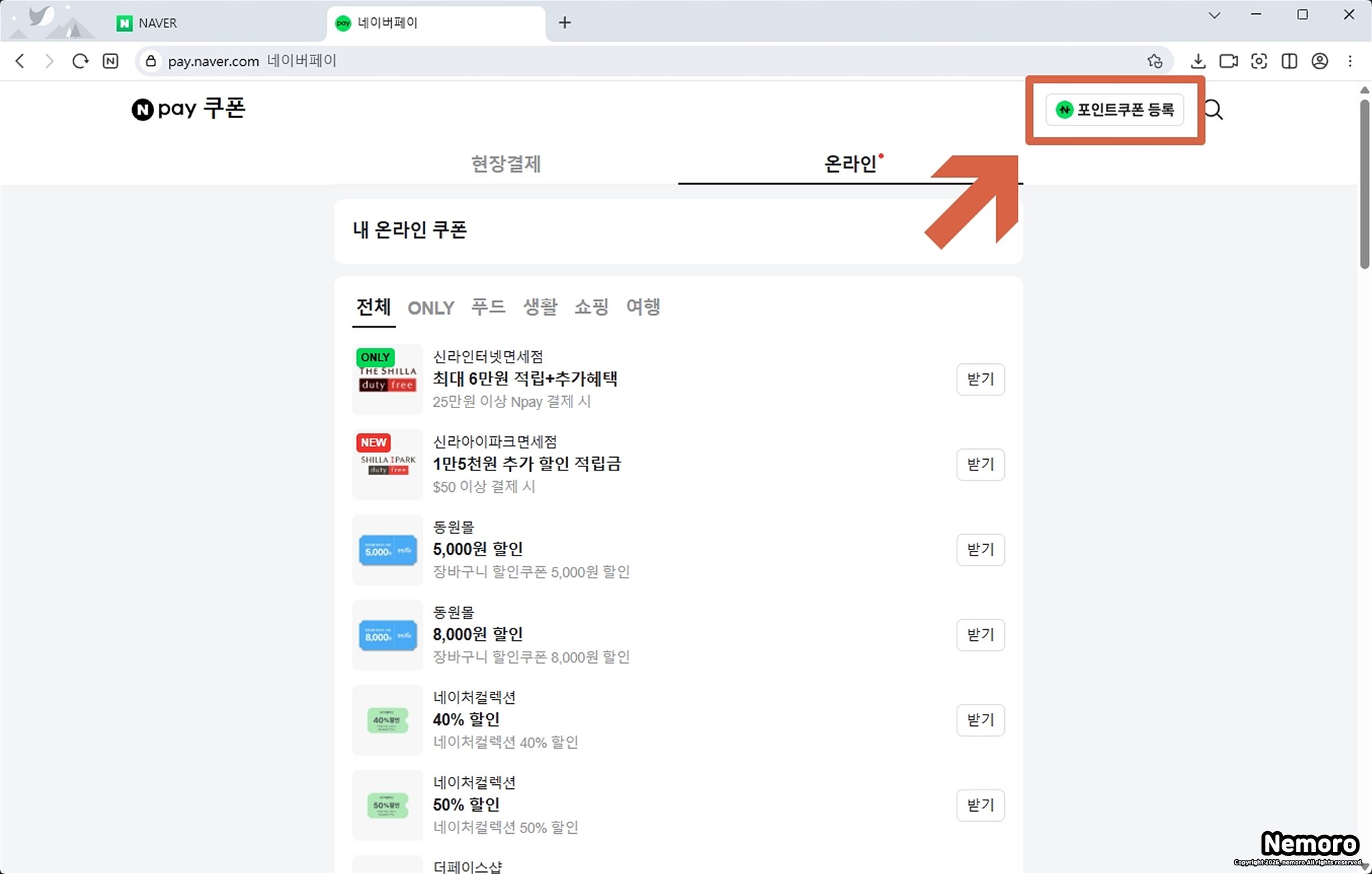Click the 네이처컬렉션 40% coupon thumbnail
This screenshot has width=1372, height=874.
[x=388, y=720]
